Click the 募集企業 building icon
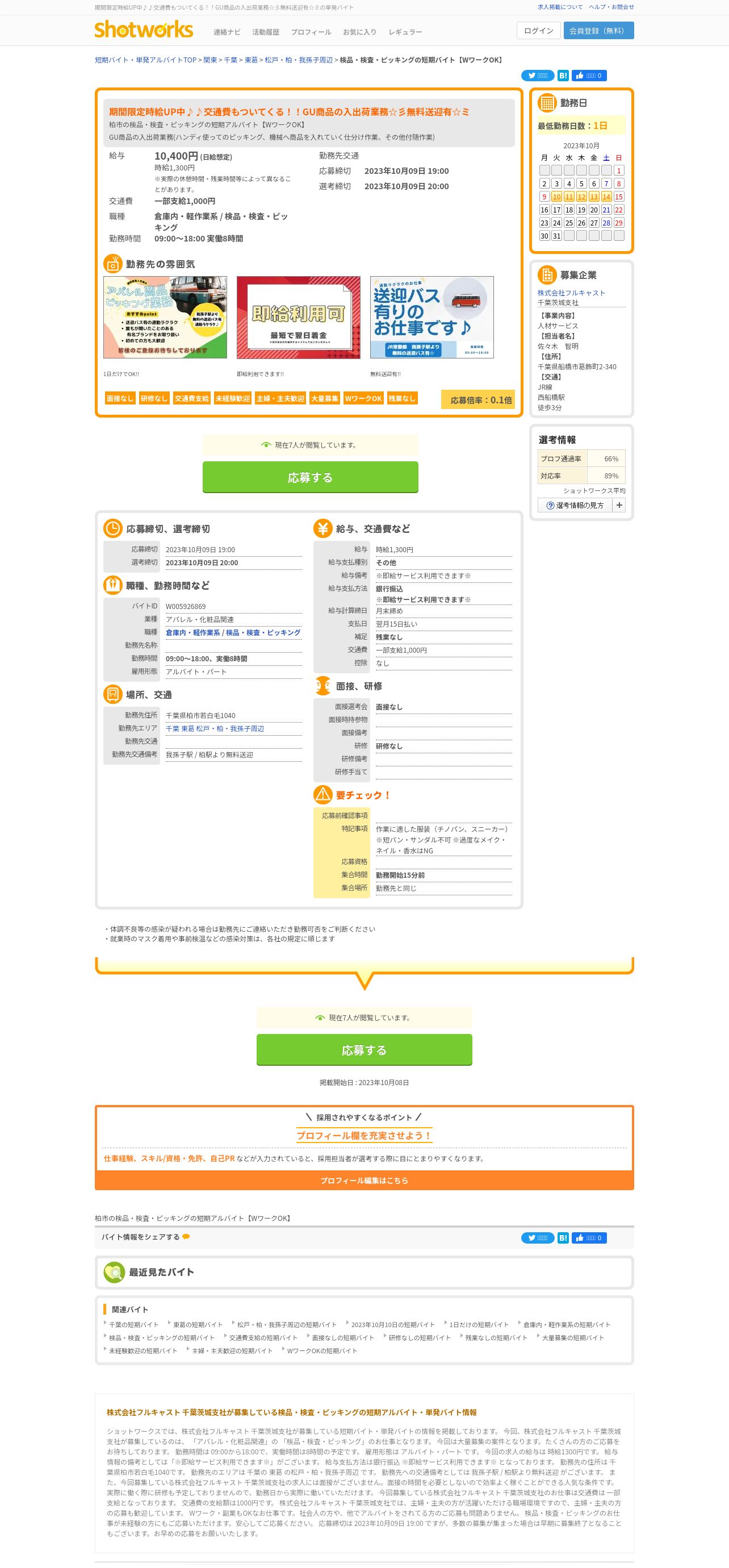Viewport: 729px width, 1568px height. (x=547, y=274)
